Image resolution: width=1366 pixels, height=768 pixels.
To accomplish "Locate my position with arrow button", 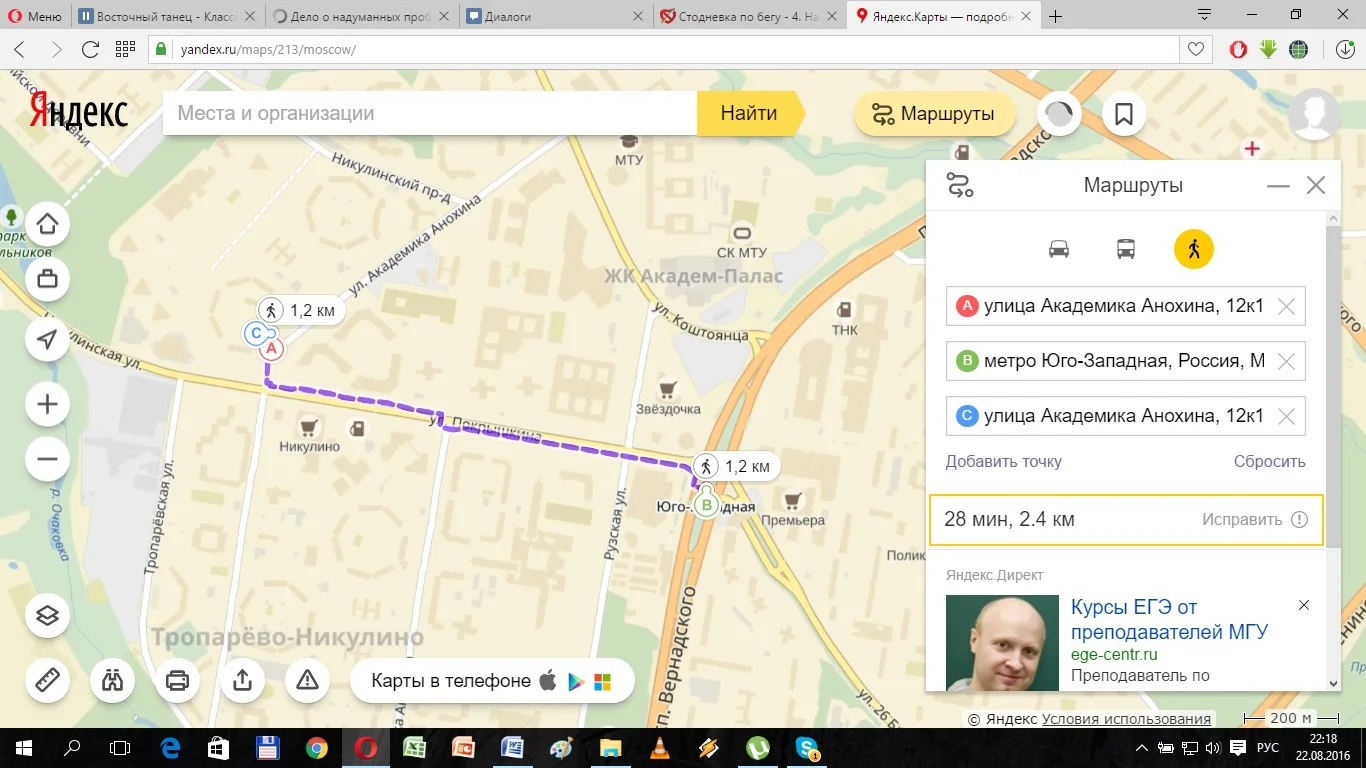I will [x=47, y=340].
